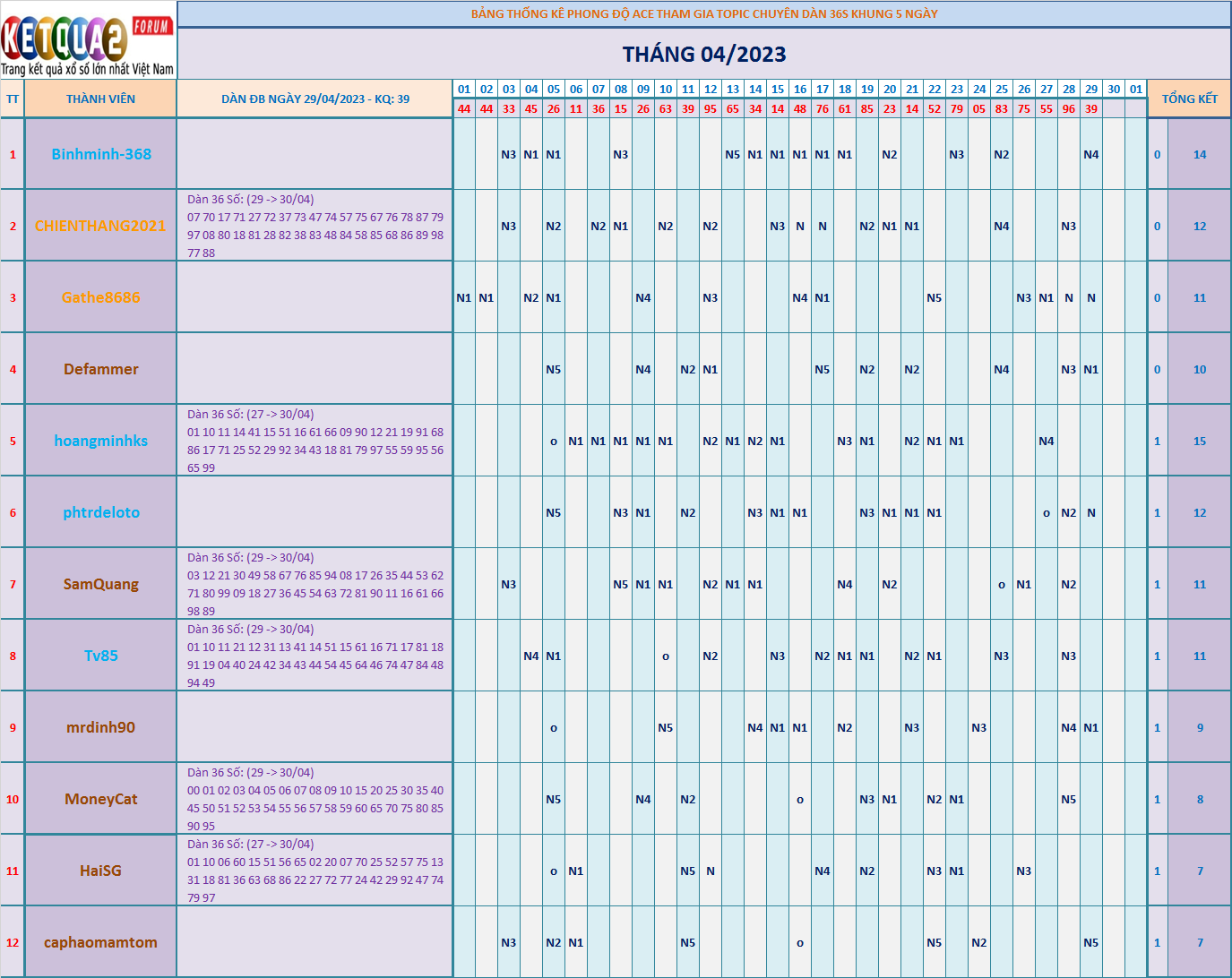Click the Defammer member name

[x=100, y=369]
